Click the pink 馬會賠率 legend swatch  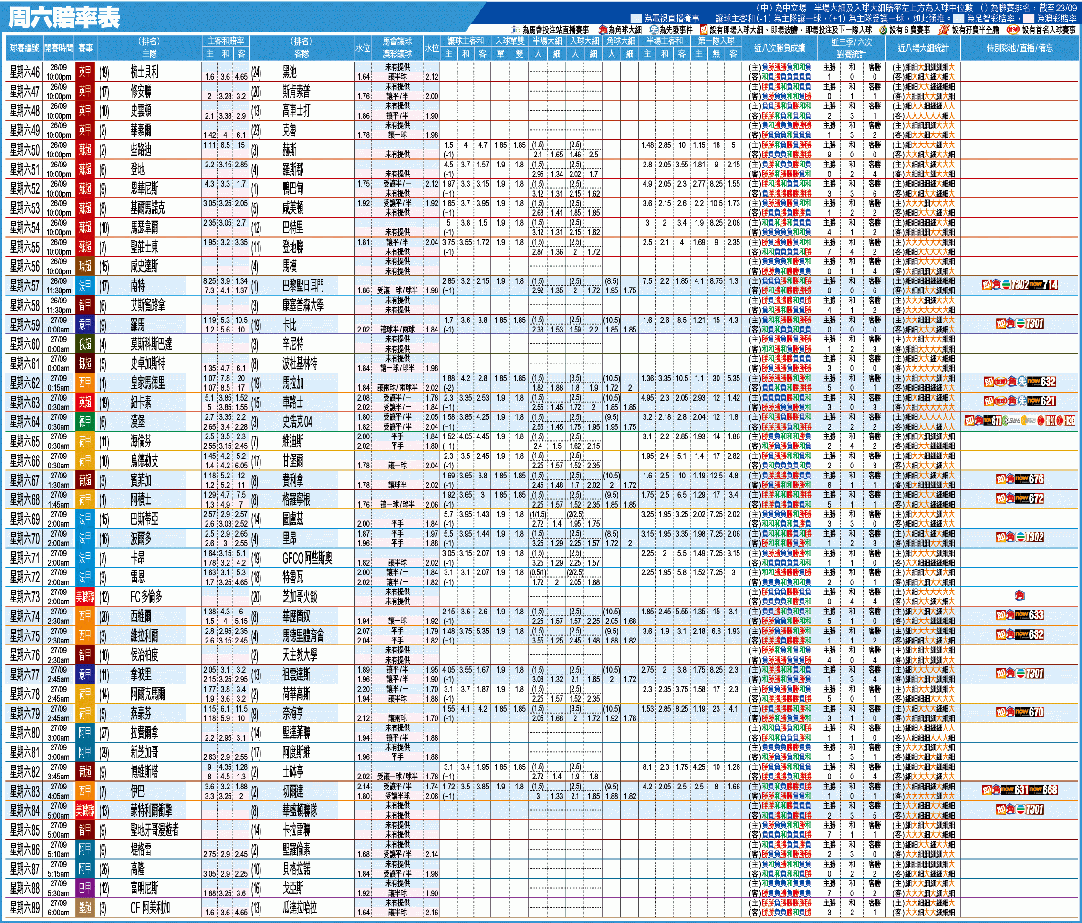pos(1028,19)
